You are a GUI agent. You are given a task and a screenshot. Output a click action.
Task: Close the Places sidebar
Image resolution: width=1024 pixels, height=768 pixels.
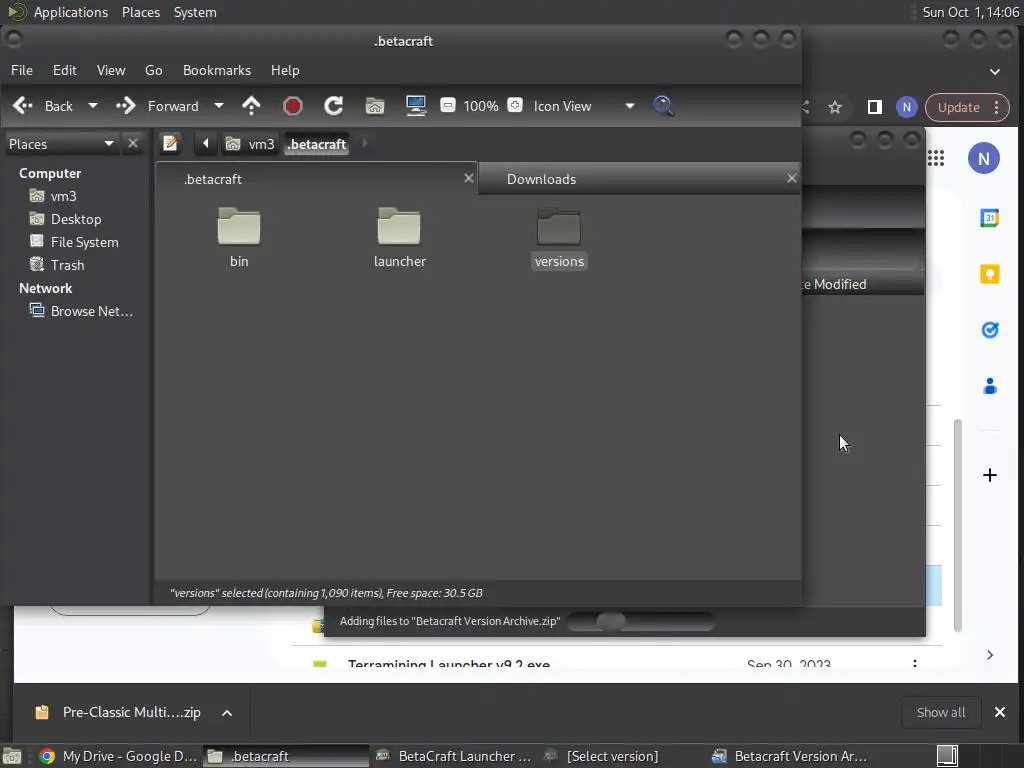tap(133, 143)
